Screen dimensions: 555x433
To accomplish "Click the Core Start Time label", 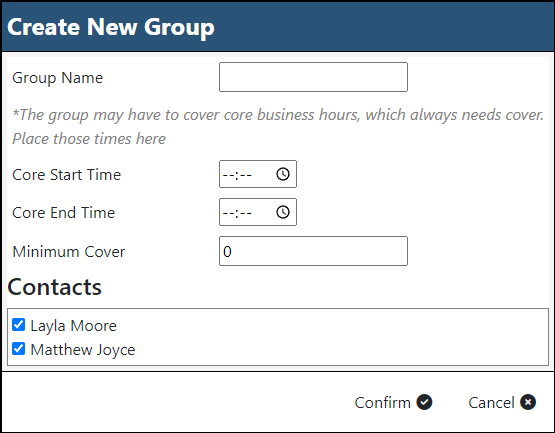I will click(x=67, y=175).
